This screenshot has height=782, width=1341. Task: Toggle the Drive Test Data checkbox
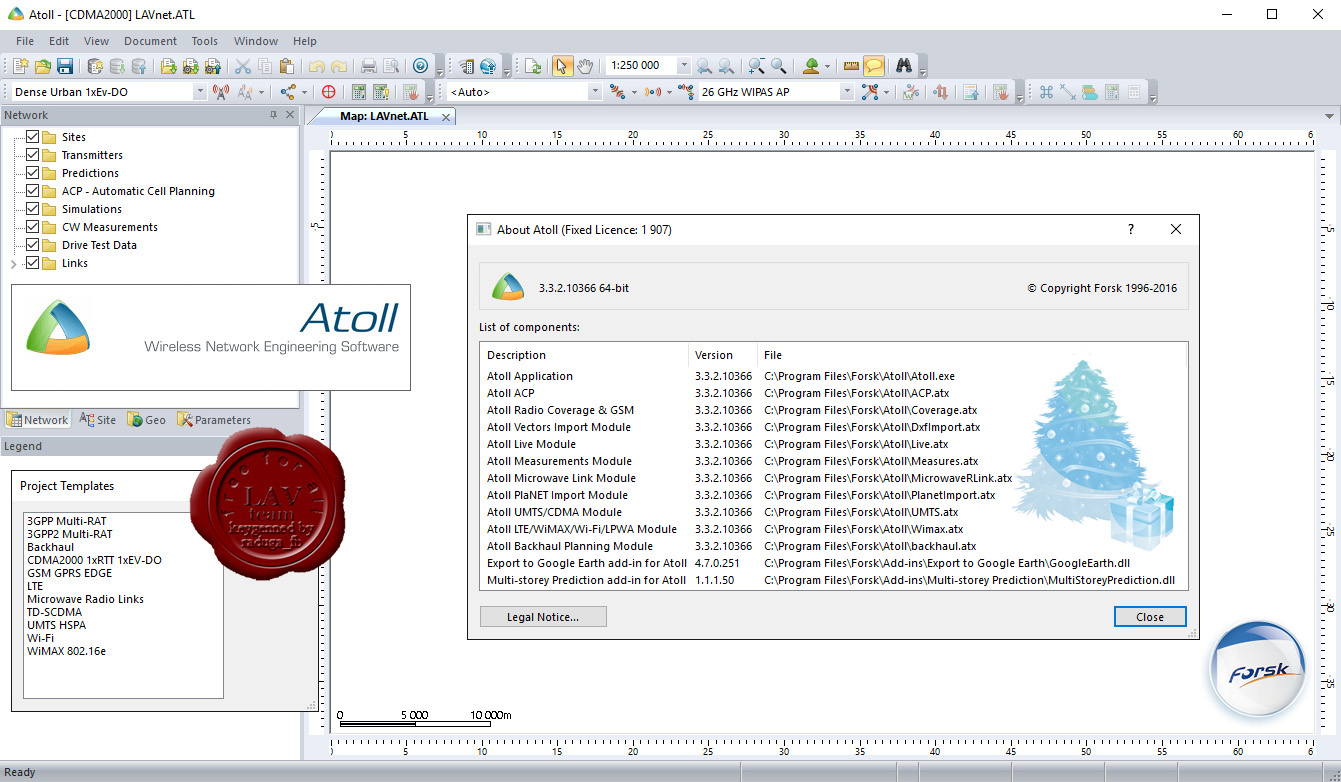tap(33, 244)
